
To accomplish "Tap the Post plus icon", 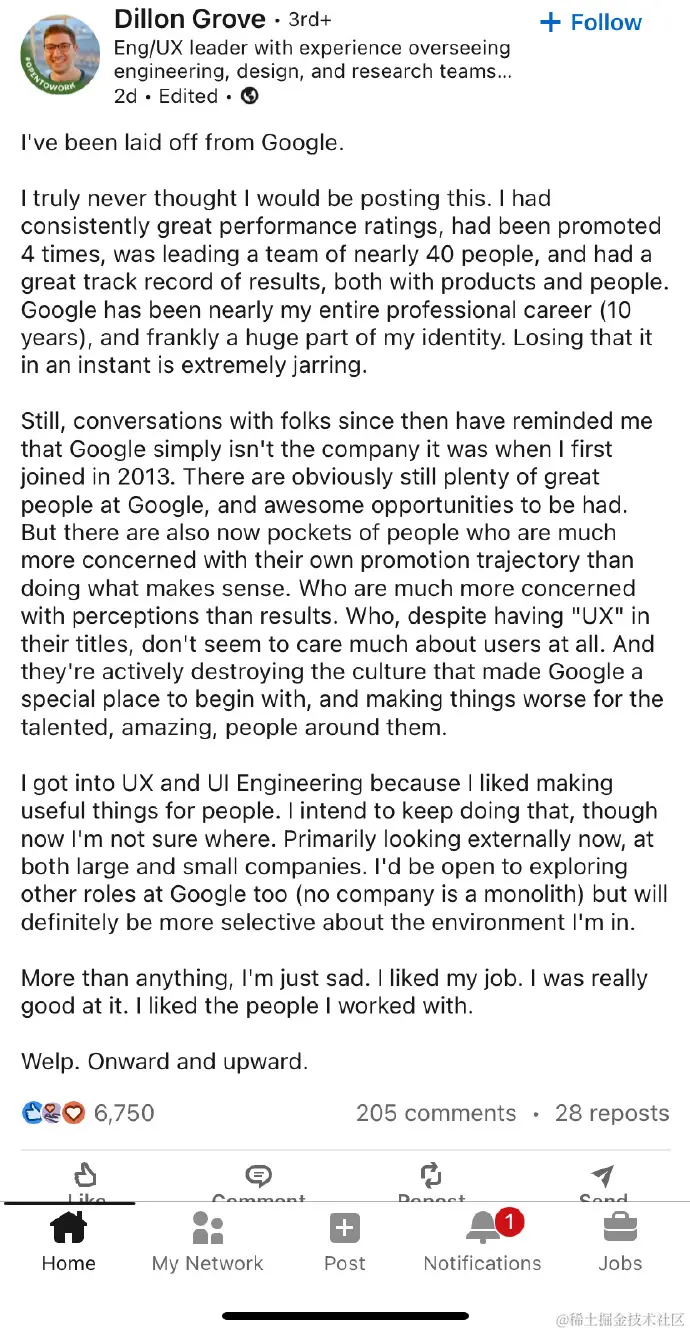I will point(345,1228).
